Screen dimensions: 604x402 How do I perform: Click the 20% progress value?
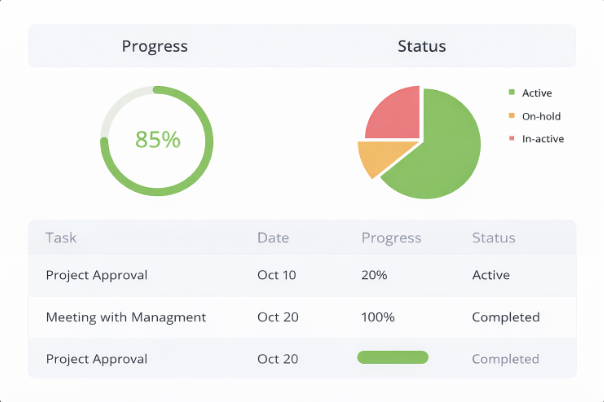click(375, 275)
